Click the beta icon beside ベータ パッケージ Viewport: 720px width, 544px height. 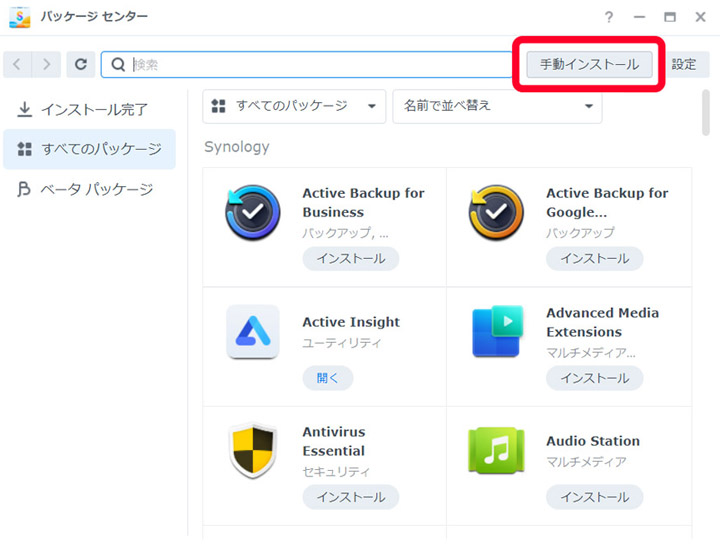coord(24,189)
